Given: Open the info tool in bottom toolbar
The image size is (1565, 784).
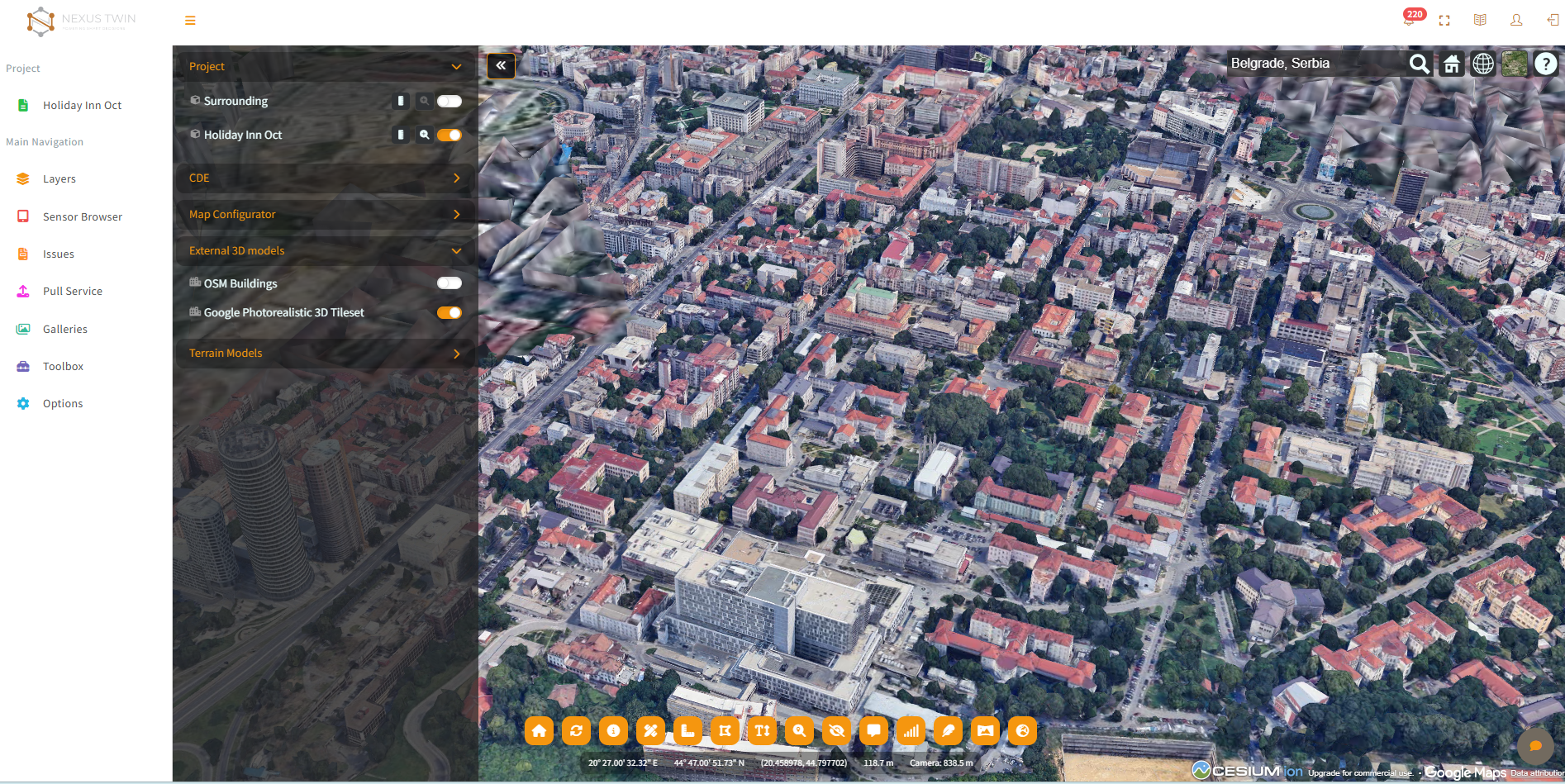Looking at the screenshot, I should pos(613,731).
